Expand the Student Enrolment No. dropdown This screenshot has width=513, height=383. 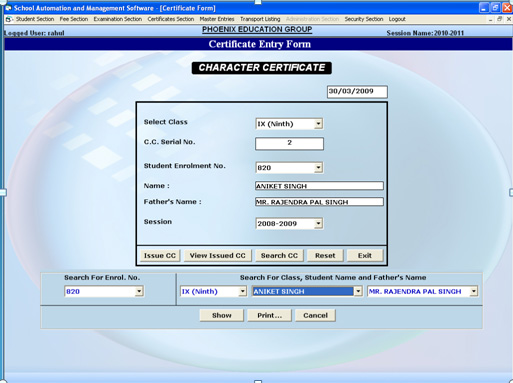coord(318,167)
